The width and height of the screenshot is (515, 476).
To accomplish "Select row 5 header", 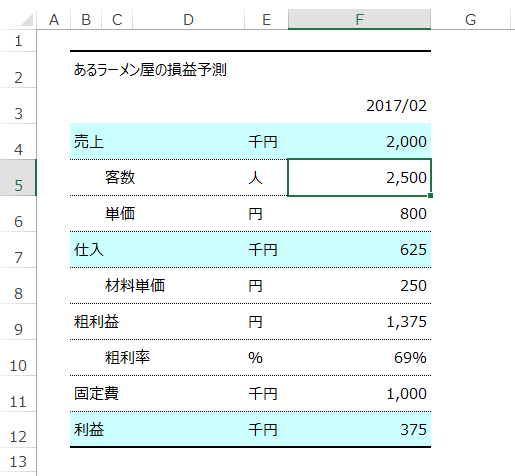I will [18, 178].
